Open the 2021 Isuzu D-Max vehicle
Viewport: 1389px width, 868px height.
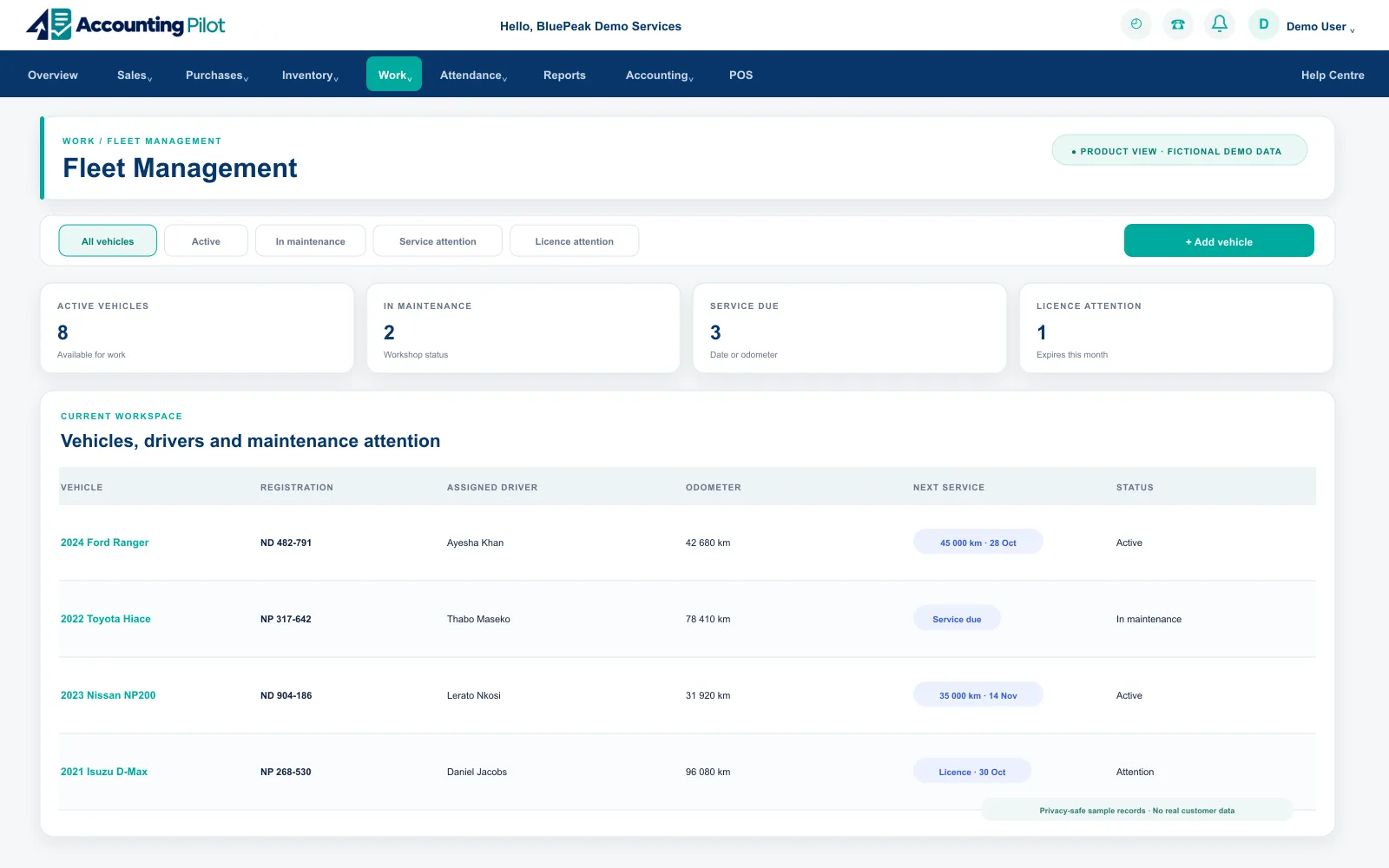[x=104, y=772]
